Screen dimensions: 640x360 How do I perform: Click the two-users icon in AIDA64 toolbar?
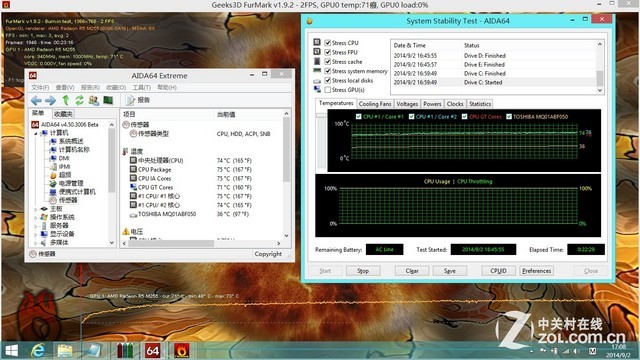93,100
